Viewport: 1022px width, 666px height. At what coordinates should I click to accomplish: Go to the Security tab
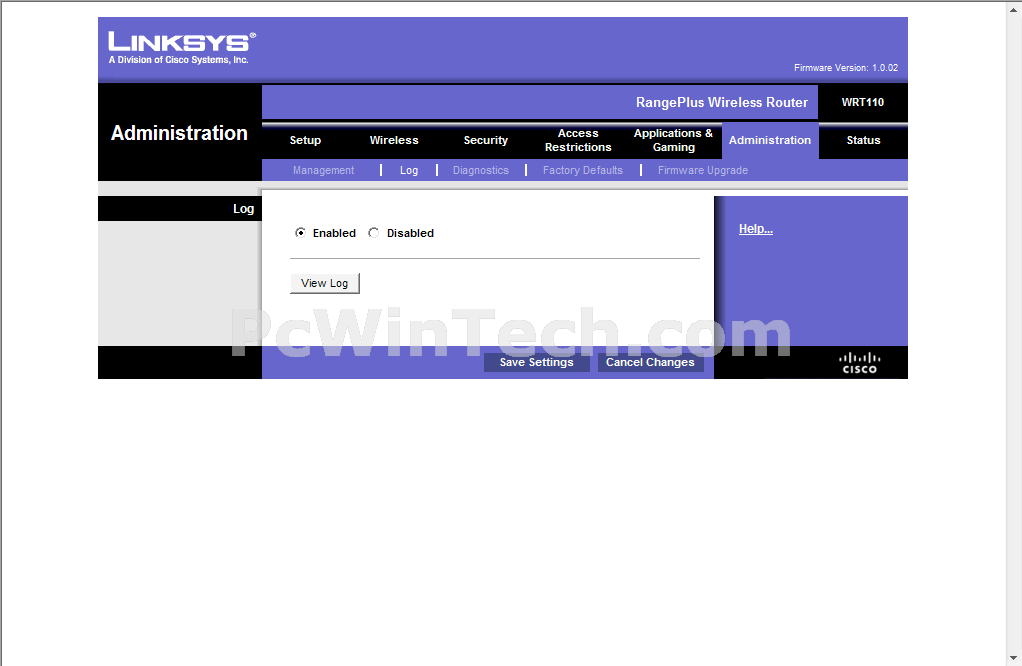coord(486,140)
